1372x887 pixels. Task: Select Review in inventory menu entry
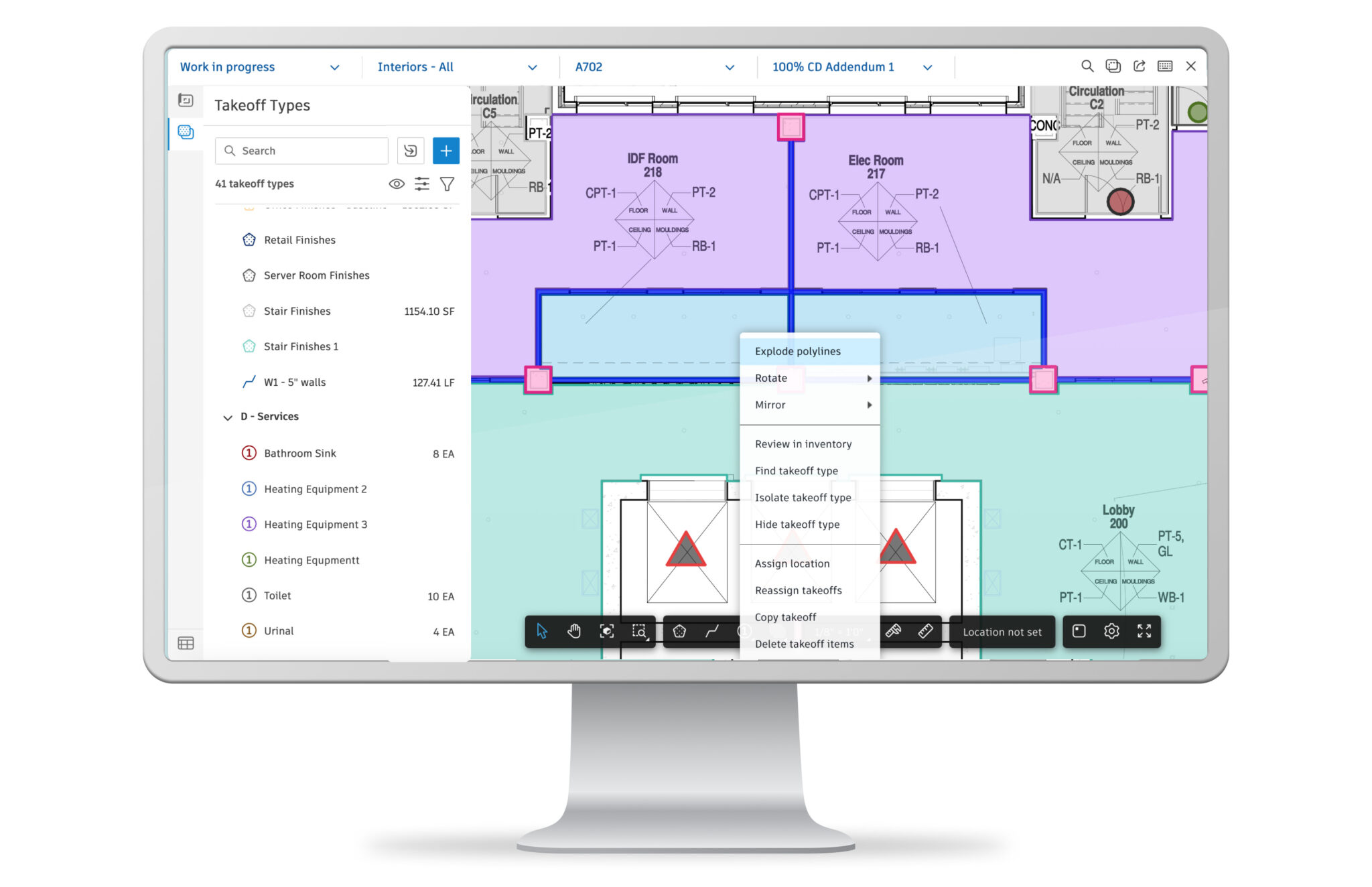pos(803,443)
